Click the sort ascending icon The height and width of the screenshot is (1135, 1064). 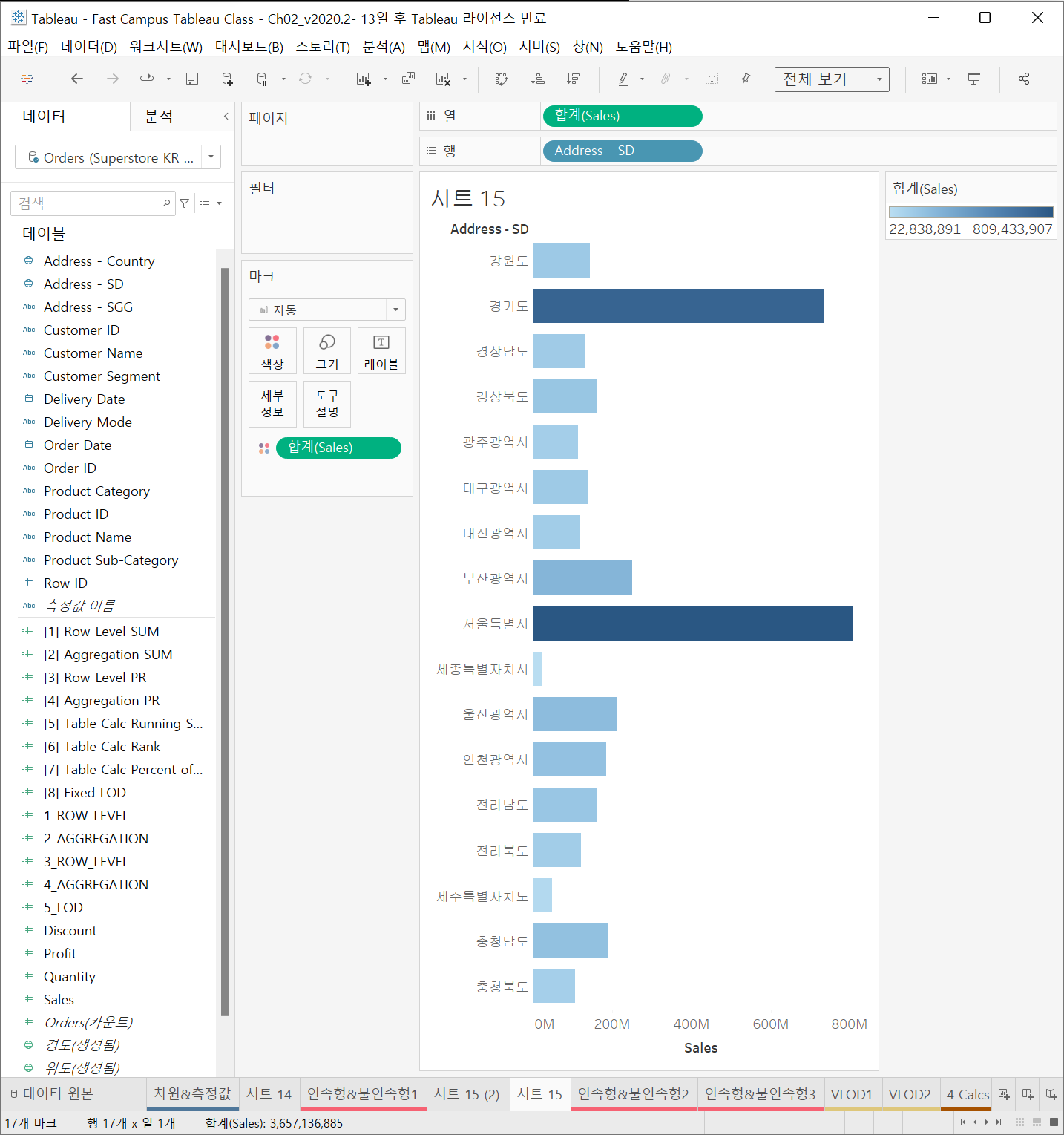click(x=538, y=79)
